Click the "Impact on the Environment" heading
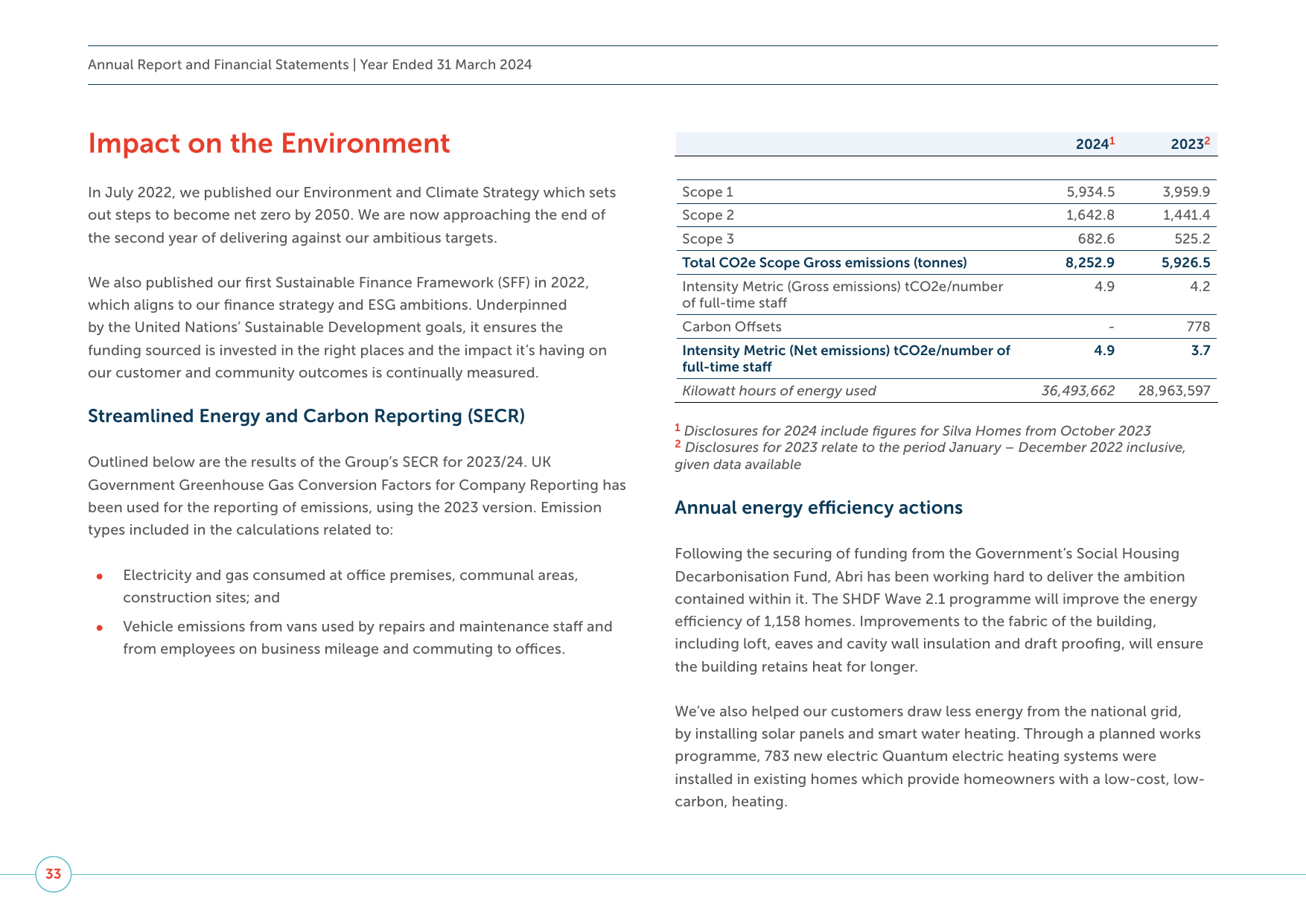This screenshot has height=924, width=1306. point(269,144)
